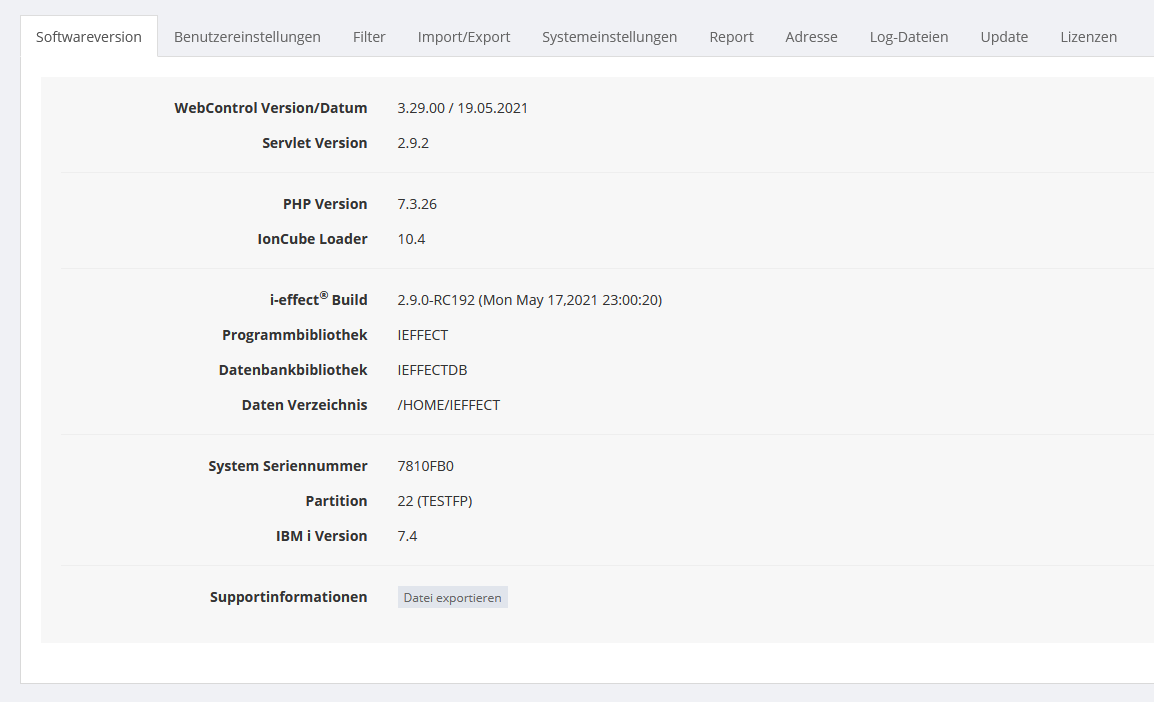This screenshot has width=1154, height=702.
Task: Click the Servlet Version label
Action: 314,143
